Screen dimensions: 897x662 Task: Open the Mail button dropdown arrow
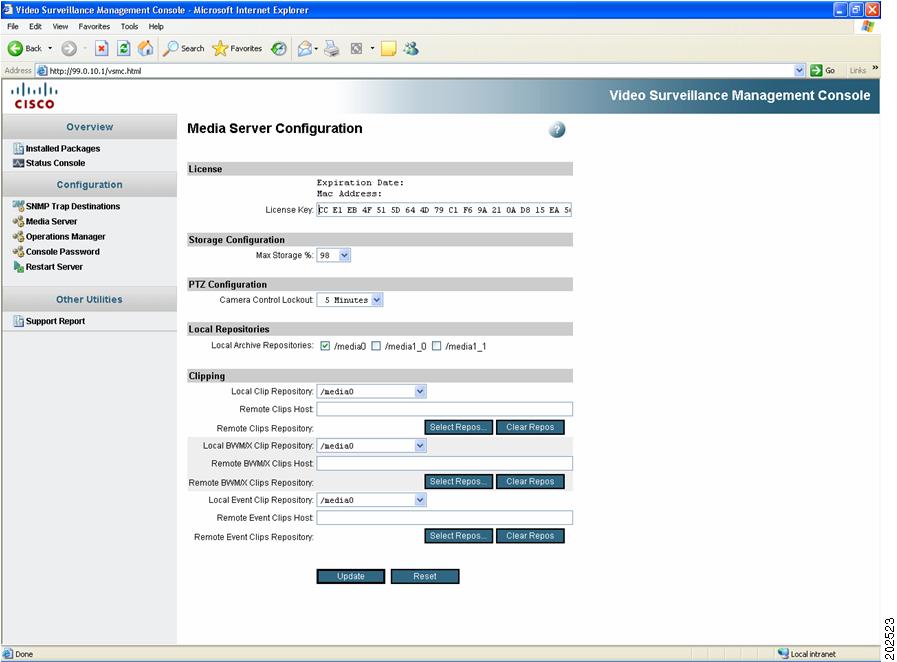point(316,49)
